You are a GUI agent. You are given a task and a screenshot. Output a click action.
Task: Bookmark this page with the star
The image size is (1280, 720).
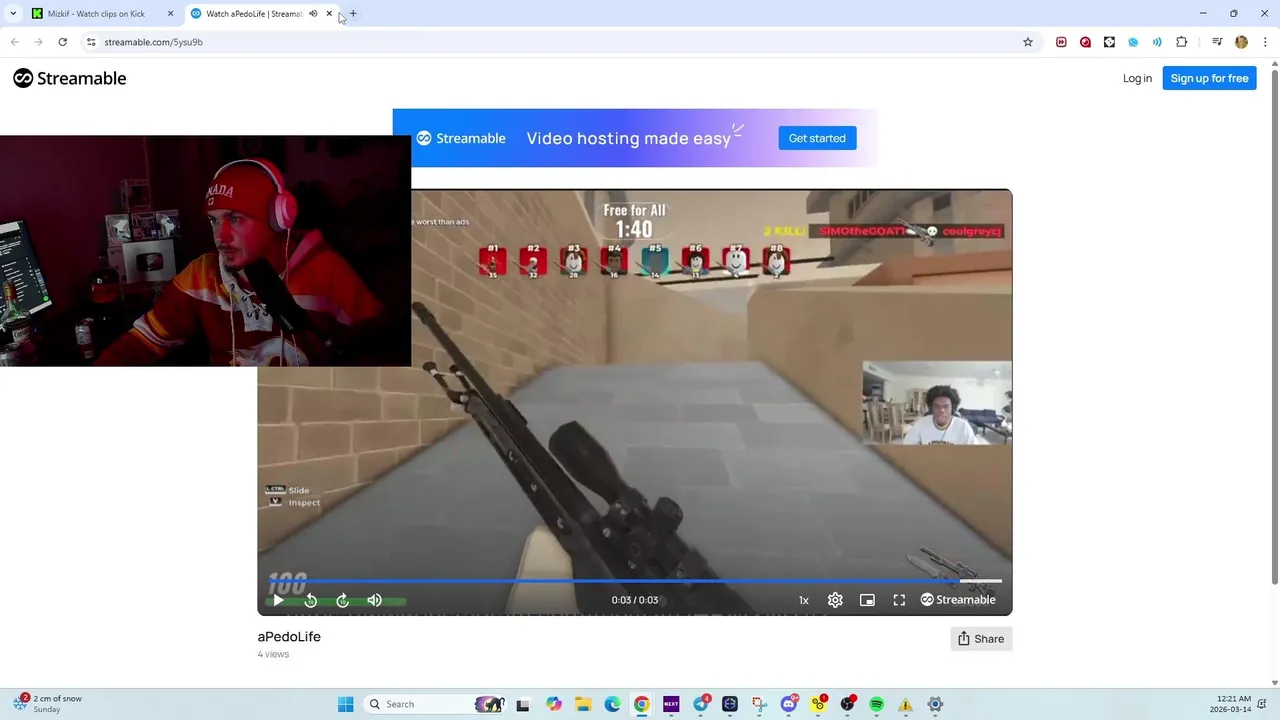(1028, 42)
